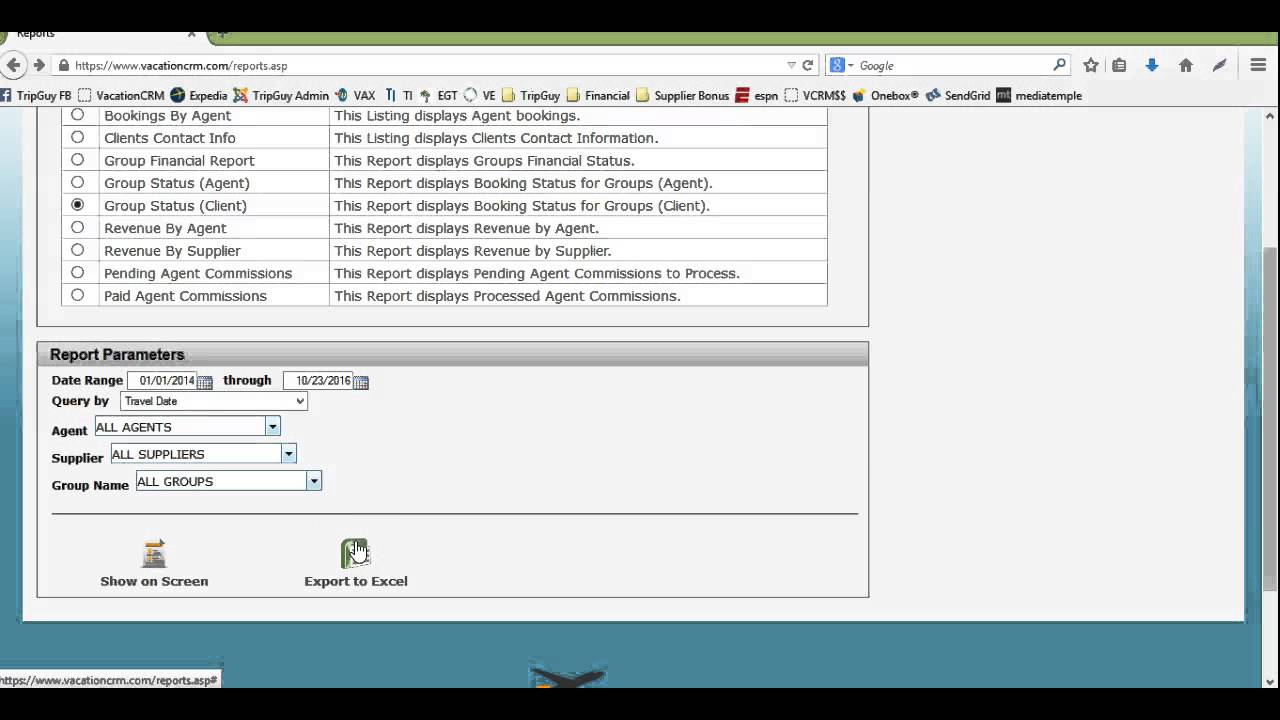Select the Paid Agent Commissions radio button
Viewport: 1280px width, 720px height.
pyautogui.click(x=77, y=295)
